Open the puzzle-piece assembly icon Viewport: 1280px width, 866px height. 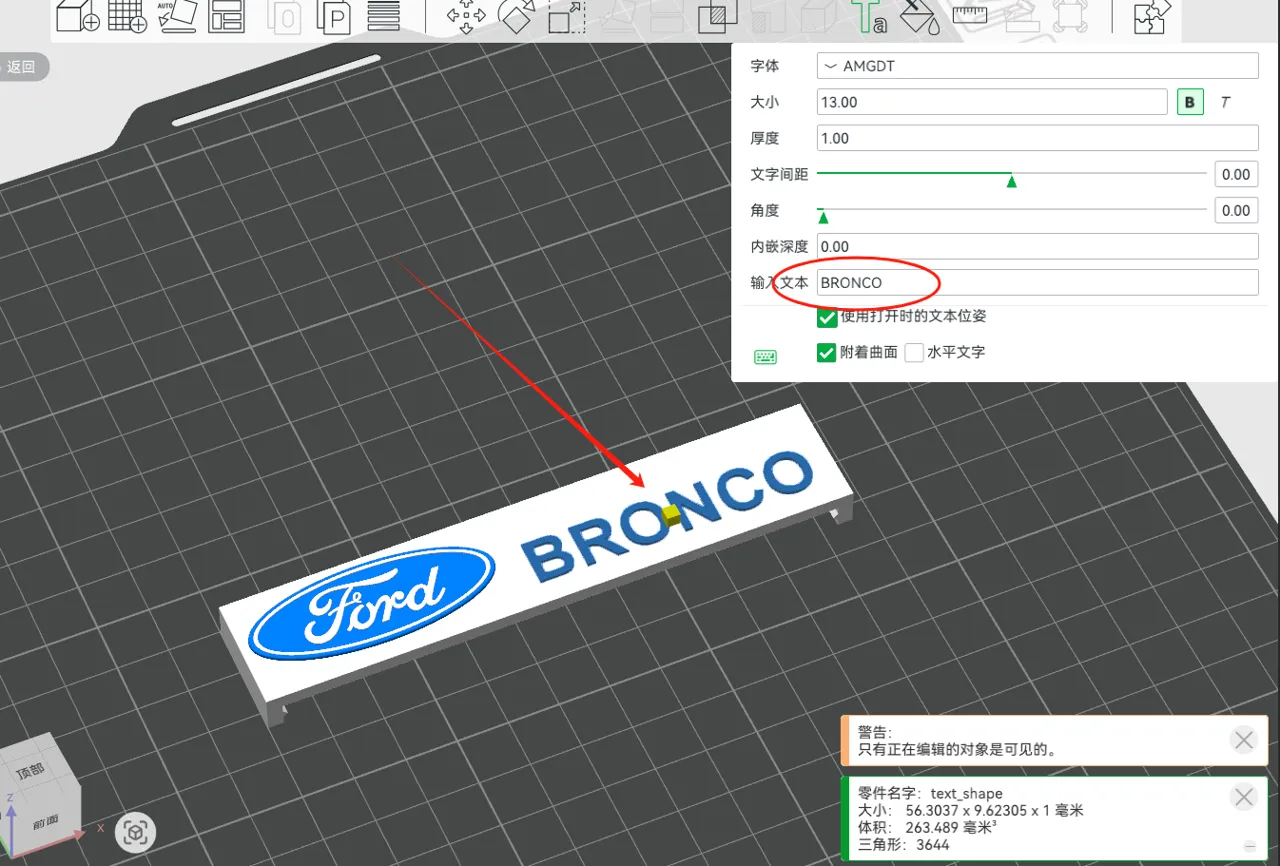point(1150,17)
